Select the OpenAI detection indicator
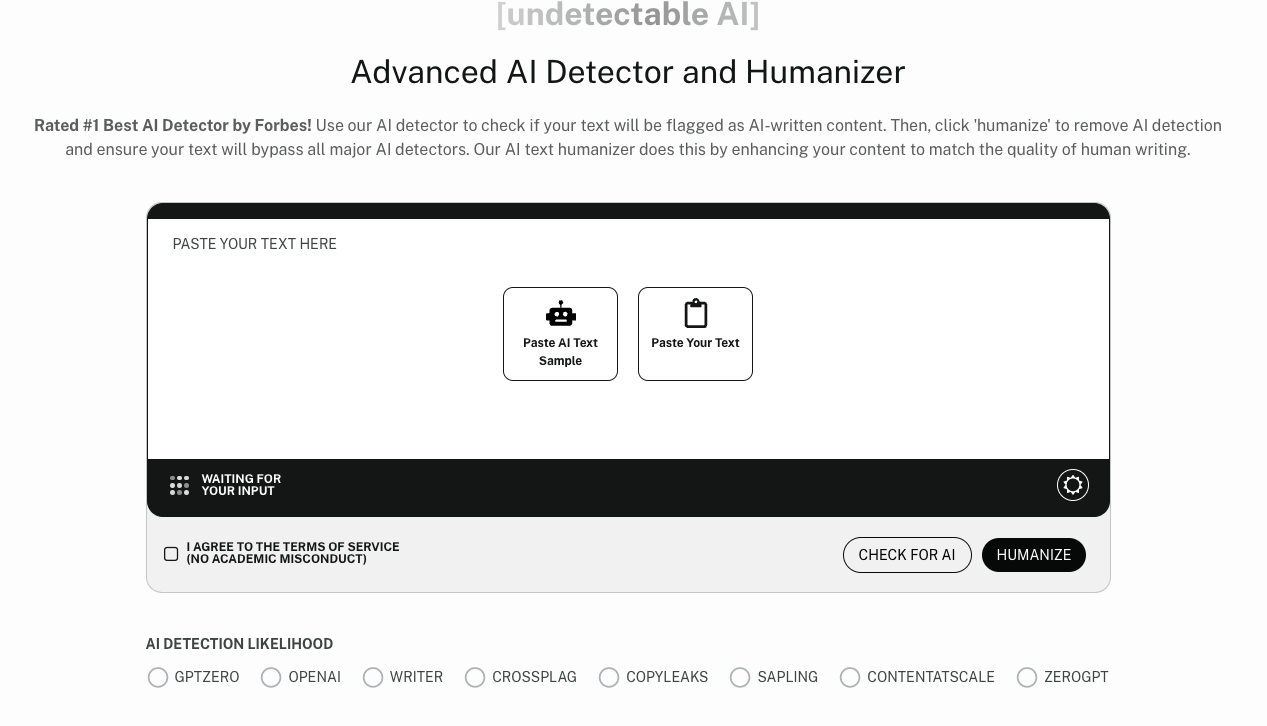Viewport: 1267px width, 726px height. pyautogui.click(x=271, y=677)
